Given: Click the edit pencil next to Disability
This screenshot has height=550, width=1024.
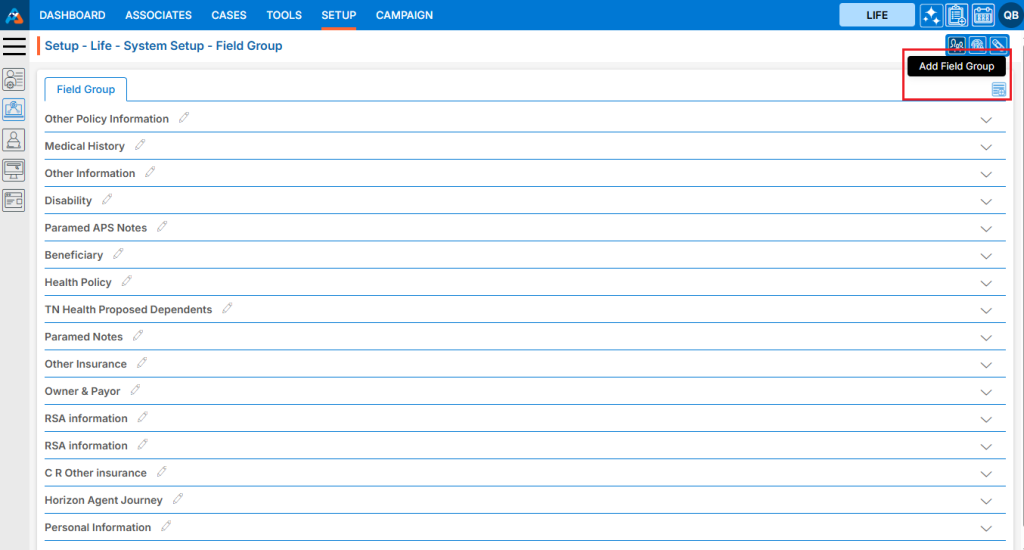Looking at the screenshot, I should [x=106, y=200].
